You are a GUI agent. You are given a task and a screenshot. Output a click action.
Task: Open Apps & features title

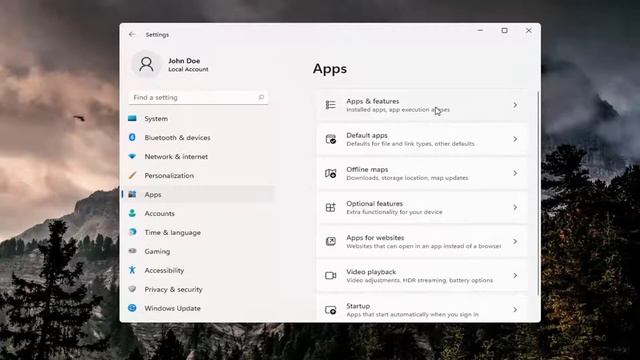coord(372,101)
